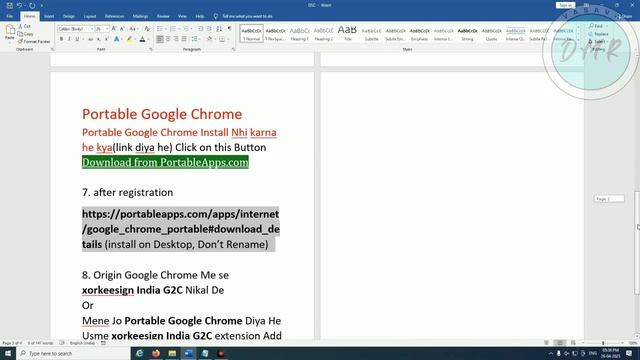Switch to Print Layout view in status bar
Screen dimensions: 640x360
(x=560, y=343)
